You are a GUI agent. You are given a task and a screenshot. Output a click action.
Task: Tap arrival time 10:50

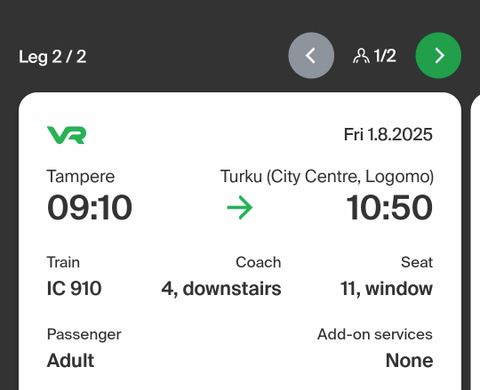pos(389,208)
